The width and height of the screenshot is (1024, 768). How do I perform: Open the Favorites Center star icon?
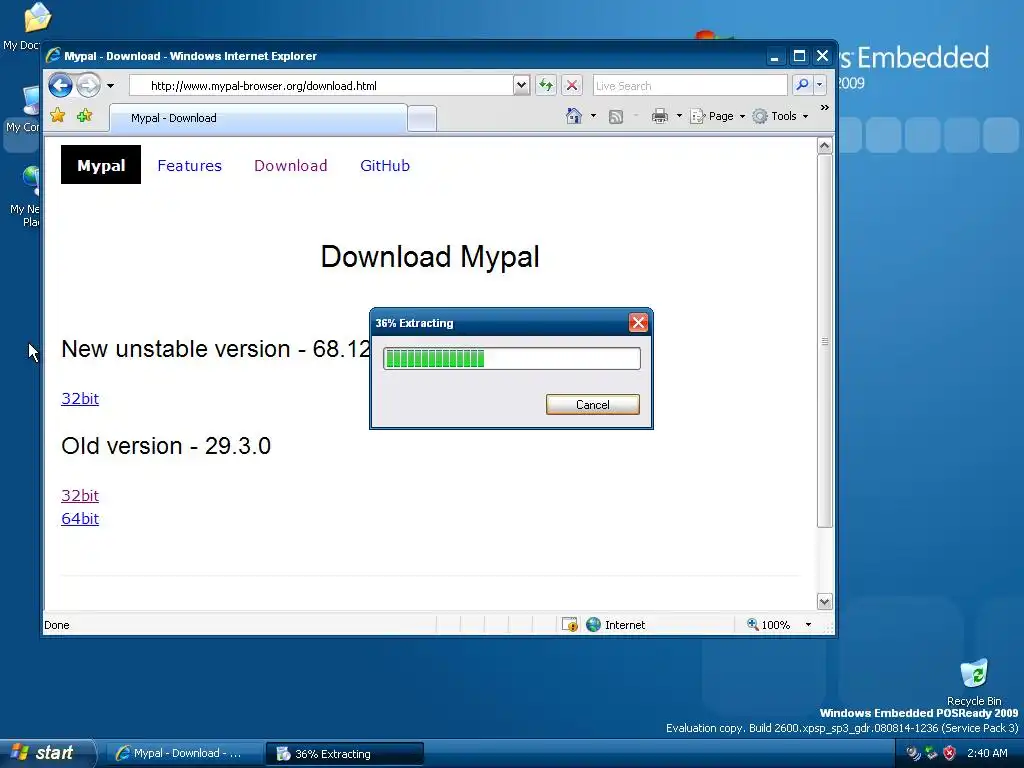point(57,116)
